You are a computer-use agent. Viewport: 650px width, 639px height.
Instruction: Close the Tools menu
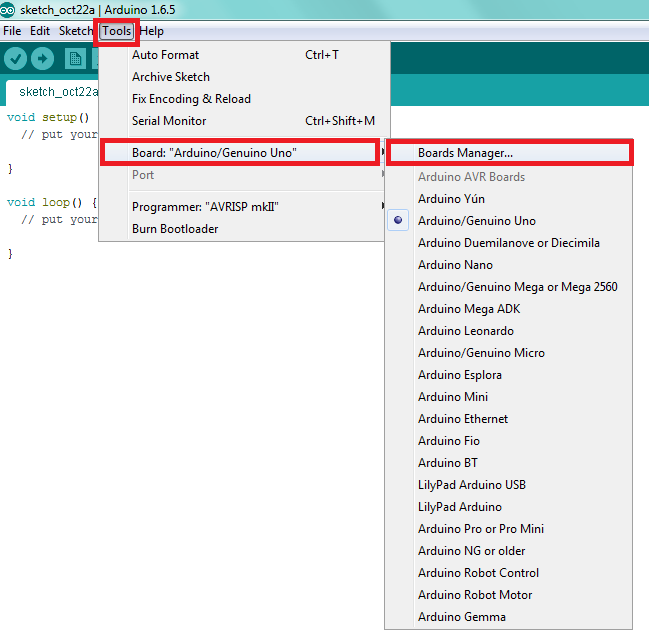(x=116, y=31)
